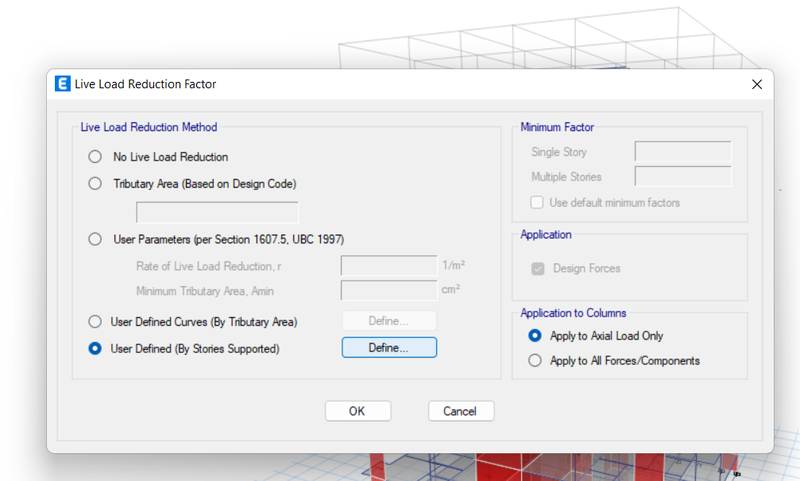Image resolution: width=800 pixels, height=481 pixels.
Task: Open Define for By Stories Supported
Action: (389, 347)
